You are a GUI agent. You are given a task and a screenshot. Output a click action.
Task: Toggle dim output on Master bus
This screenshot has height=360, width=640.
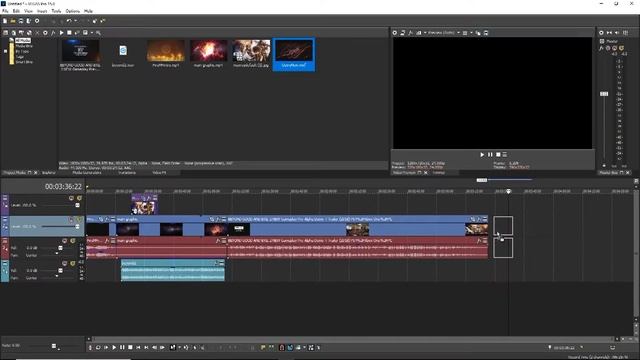617,33
